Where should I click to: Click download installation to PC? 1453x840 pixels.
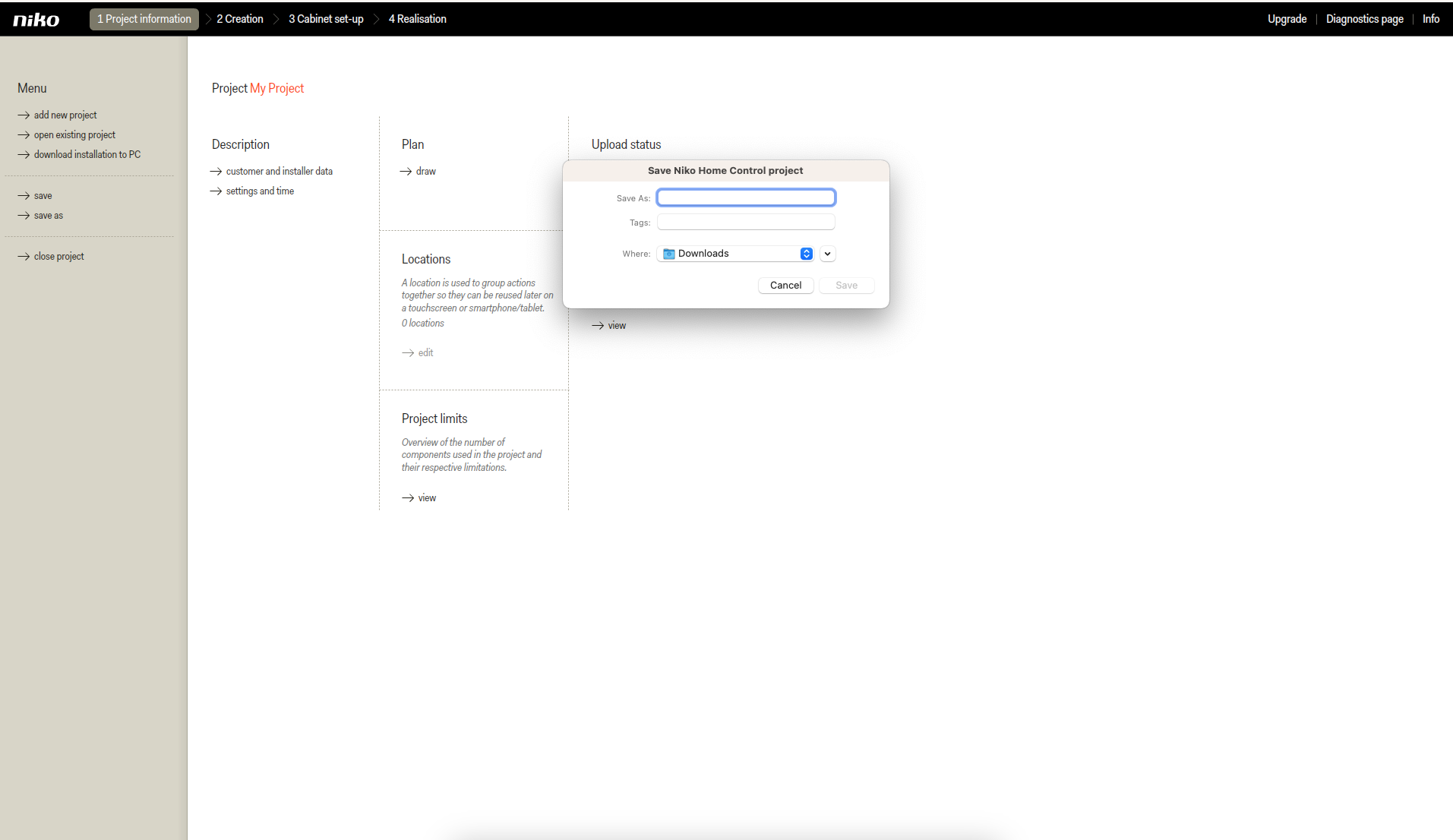(87, 155)
